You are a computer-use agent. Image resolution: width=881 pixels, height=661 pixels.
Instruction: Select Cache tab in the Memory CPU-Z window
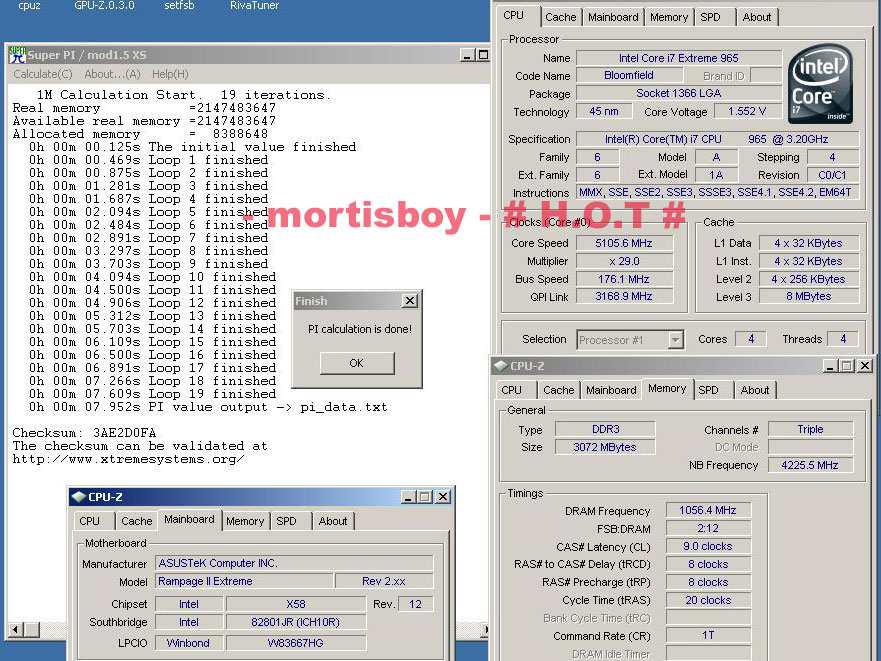558,390
